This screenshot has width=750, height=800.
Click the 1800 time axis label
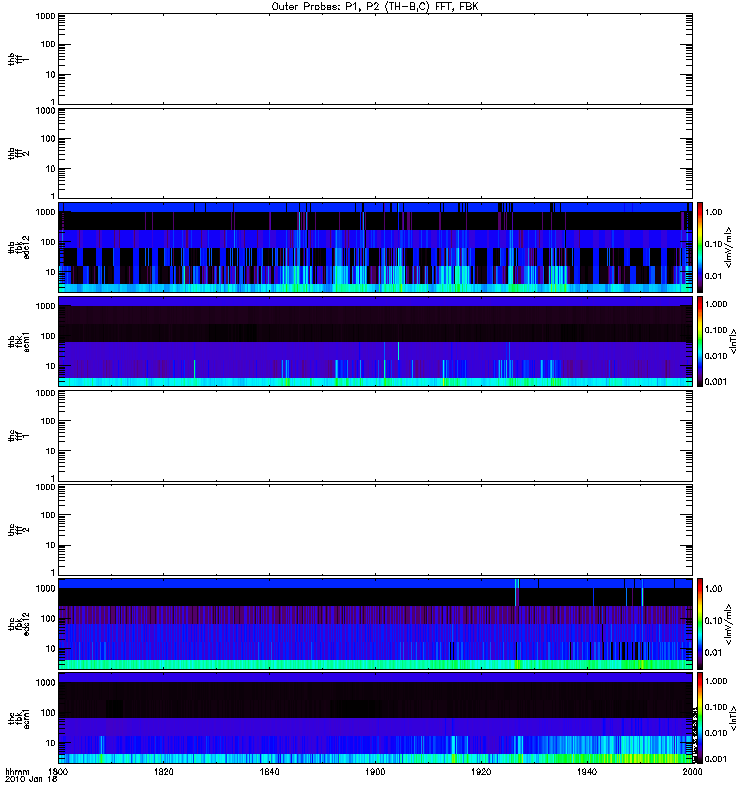[58, 772]
